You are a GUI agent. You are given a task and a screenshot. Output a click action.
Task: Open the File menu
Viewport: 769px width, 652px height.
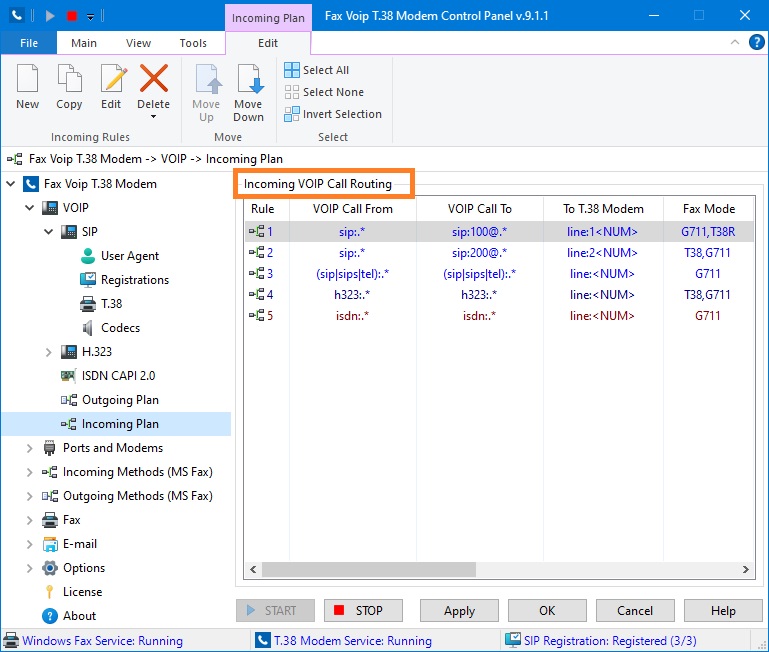click(29, 43)
